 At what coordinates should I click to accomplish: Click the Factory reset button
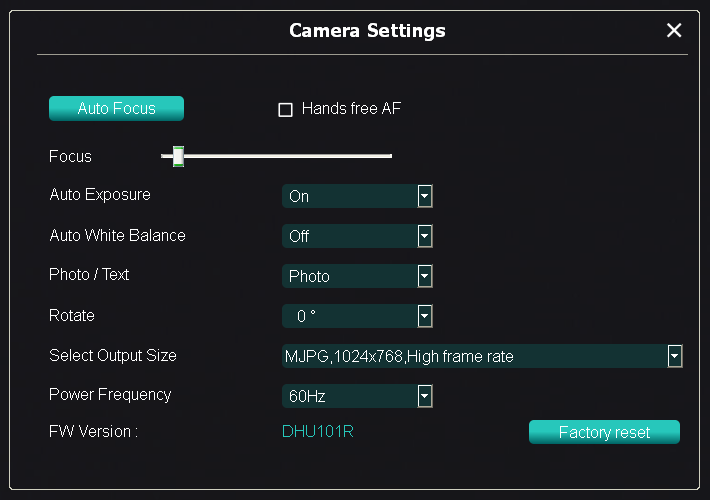click(604, 432)
